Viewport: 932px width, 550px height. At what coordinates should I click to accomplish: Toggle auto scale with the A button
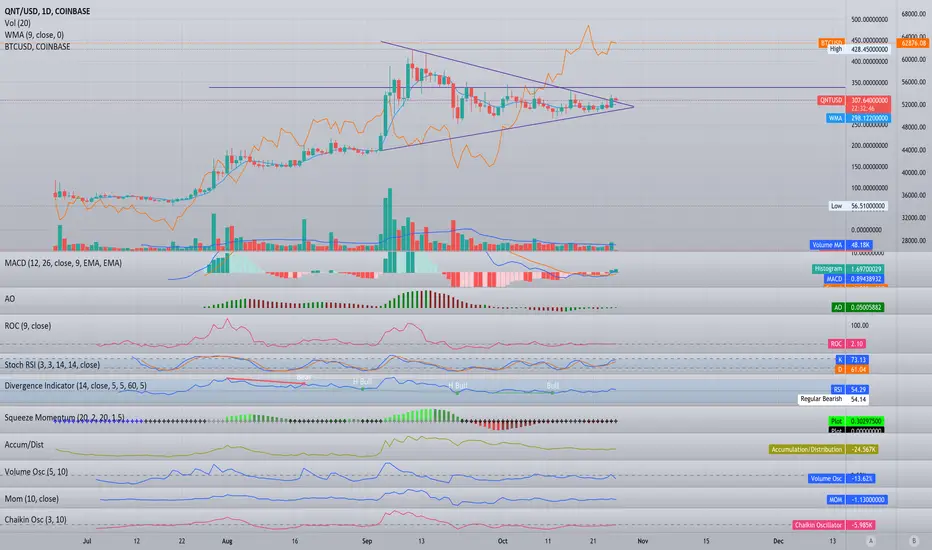point(871,540)
